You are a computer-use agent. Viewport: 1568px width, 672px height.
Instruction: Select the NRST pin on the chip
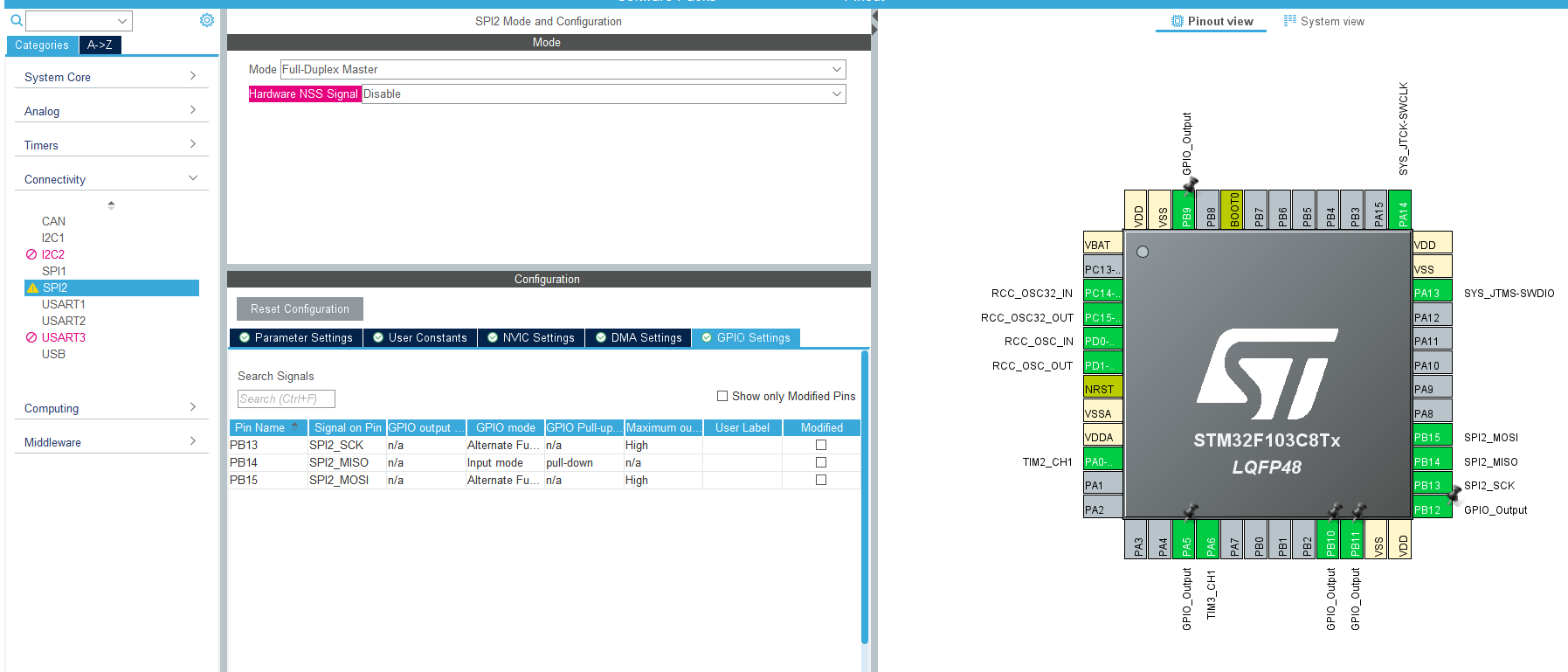[1103, 389]
